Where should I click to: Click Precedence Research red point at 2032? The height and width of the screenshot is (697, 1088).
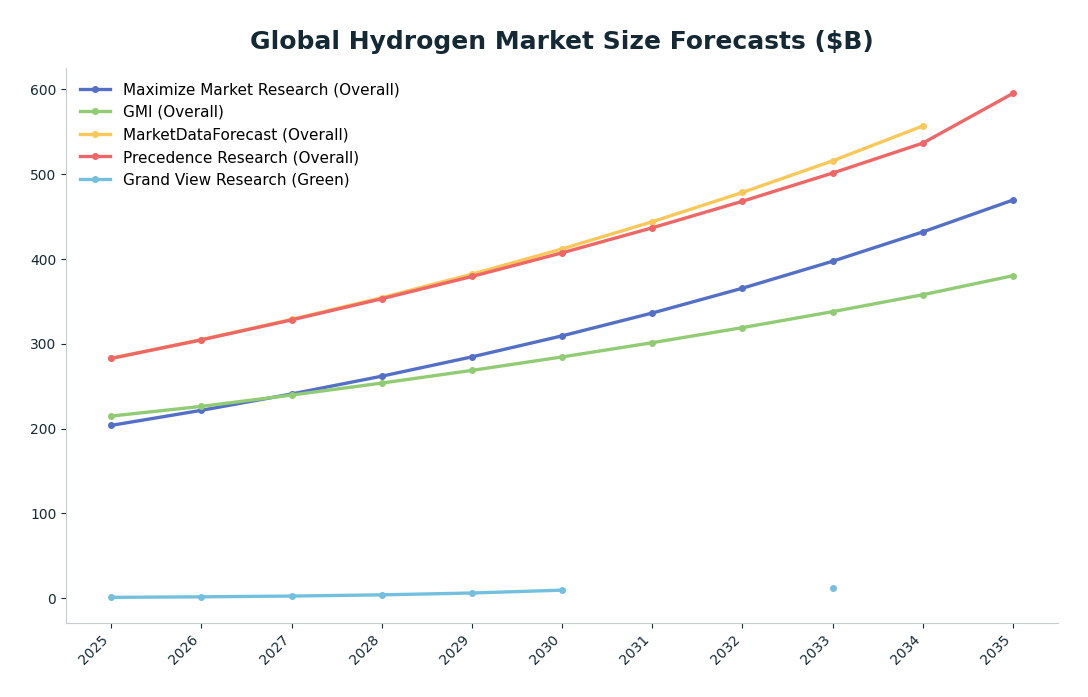coord(742,201)
